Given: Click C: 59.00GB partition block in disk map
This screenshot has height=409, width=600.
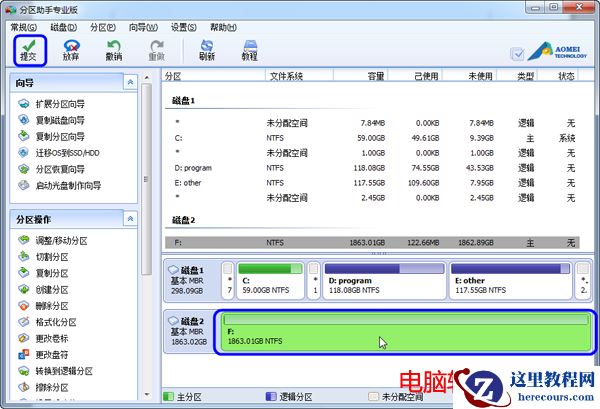Looking at the screenshot, I should click(270, 280).
